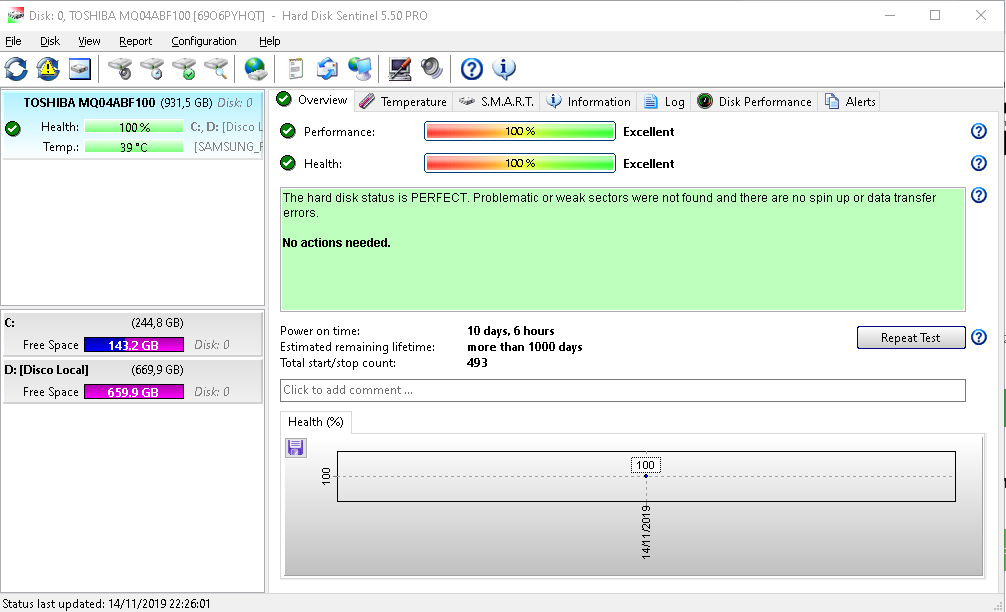Screen dimensions: 1006x612
Task: Click the left panel Health 100 % bar
Action: coord(134,127)
